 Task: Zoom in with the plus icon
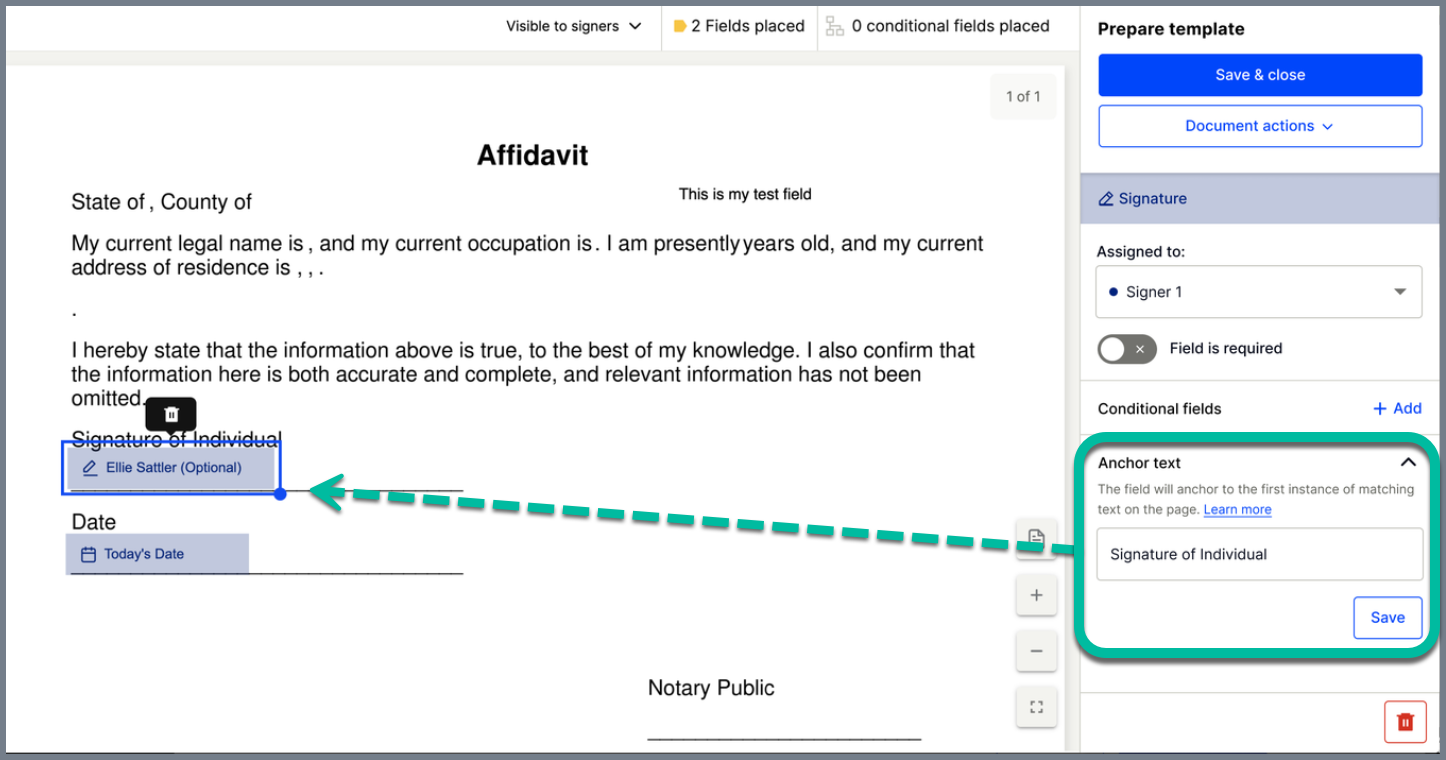1036,594
